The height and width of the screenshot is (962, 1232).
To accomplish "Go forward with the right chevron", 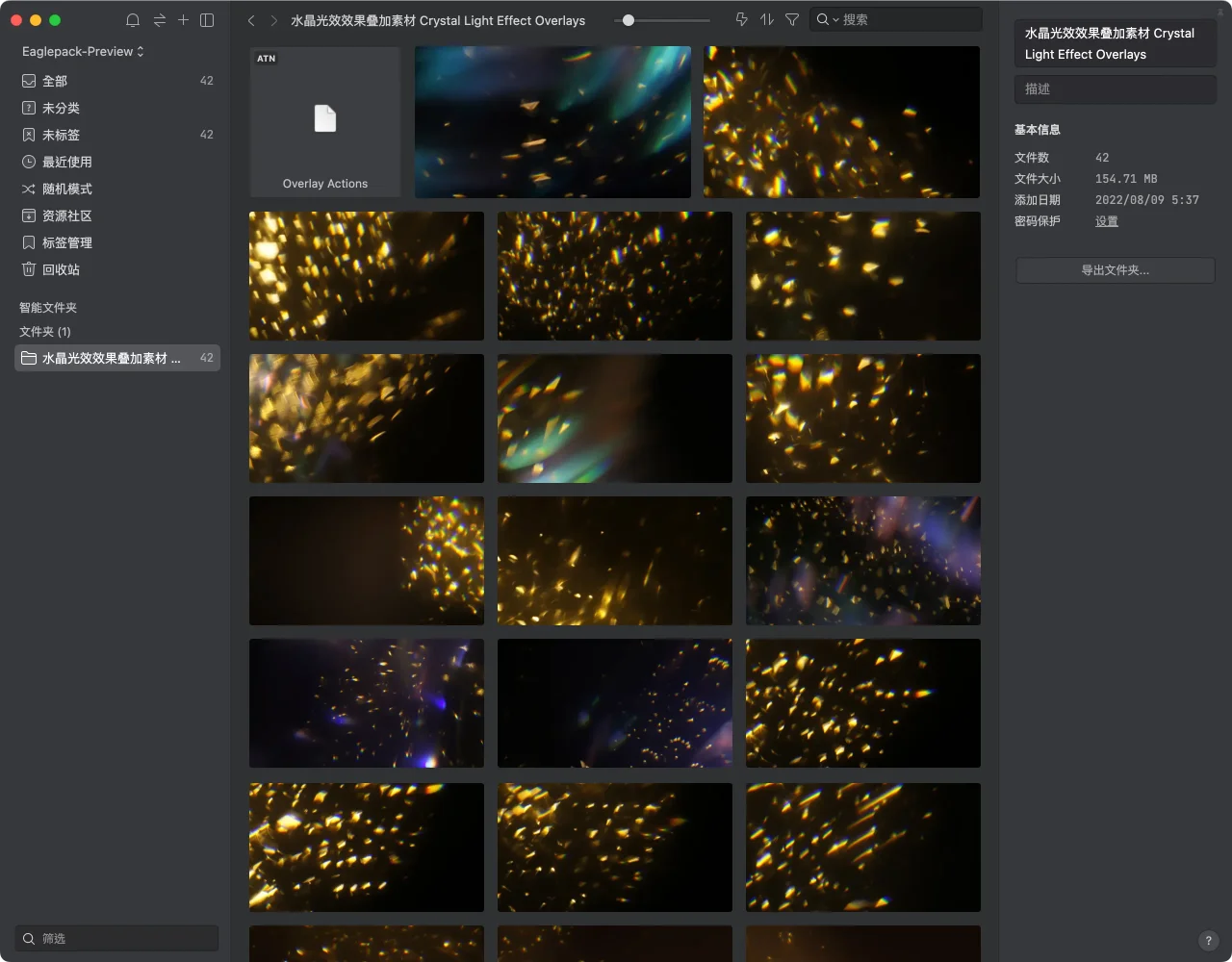I will (x=274, y=20).
